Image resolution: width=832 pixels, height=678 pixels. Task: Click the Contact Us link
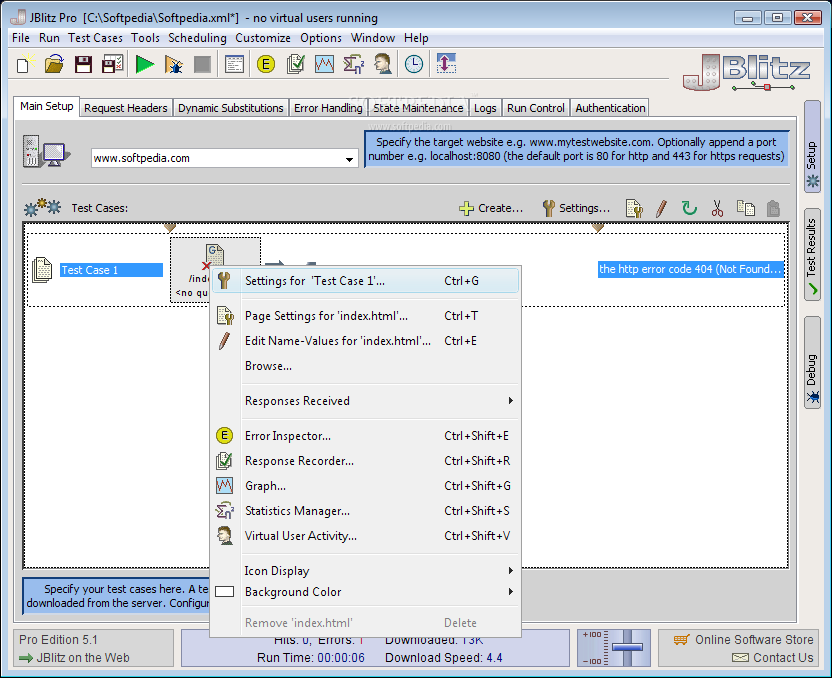tap(773, 658)
